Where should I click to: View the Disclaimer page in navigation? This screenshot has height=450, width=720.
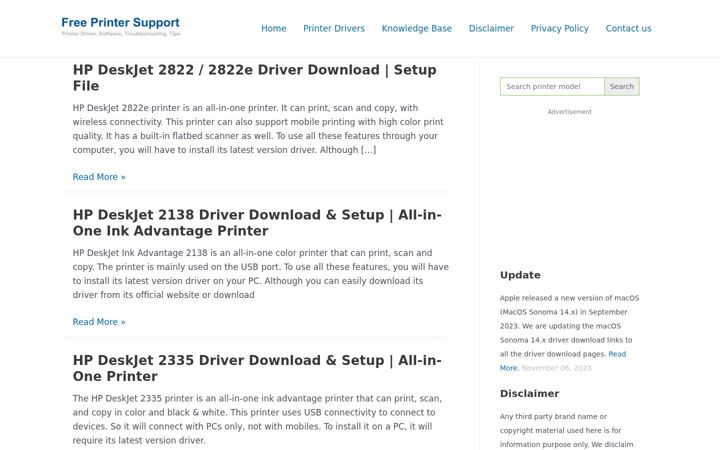click(x=491, y=28)
